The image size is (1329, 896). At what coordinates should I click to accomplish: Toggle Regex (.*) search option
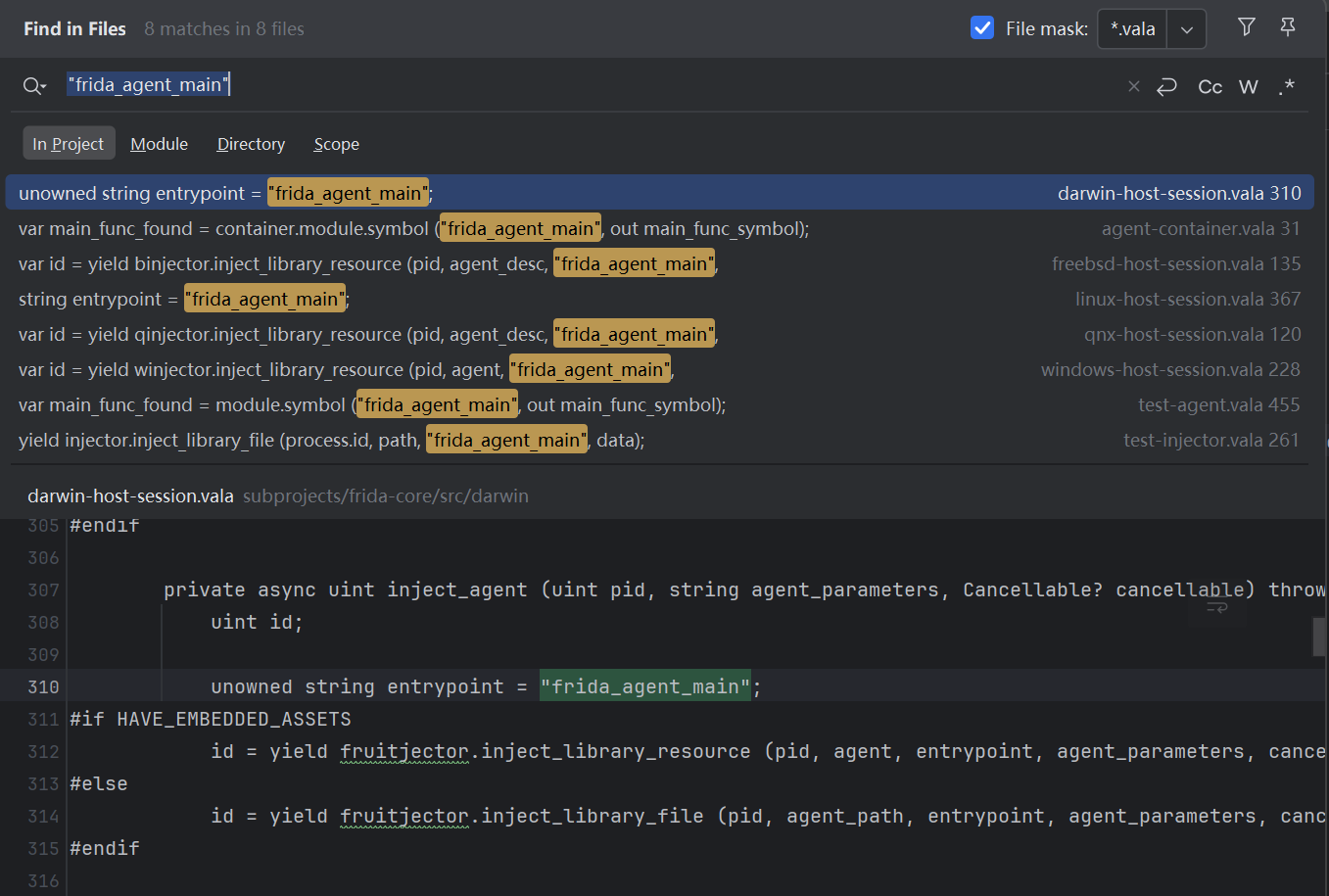point(1286,86)
